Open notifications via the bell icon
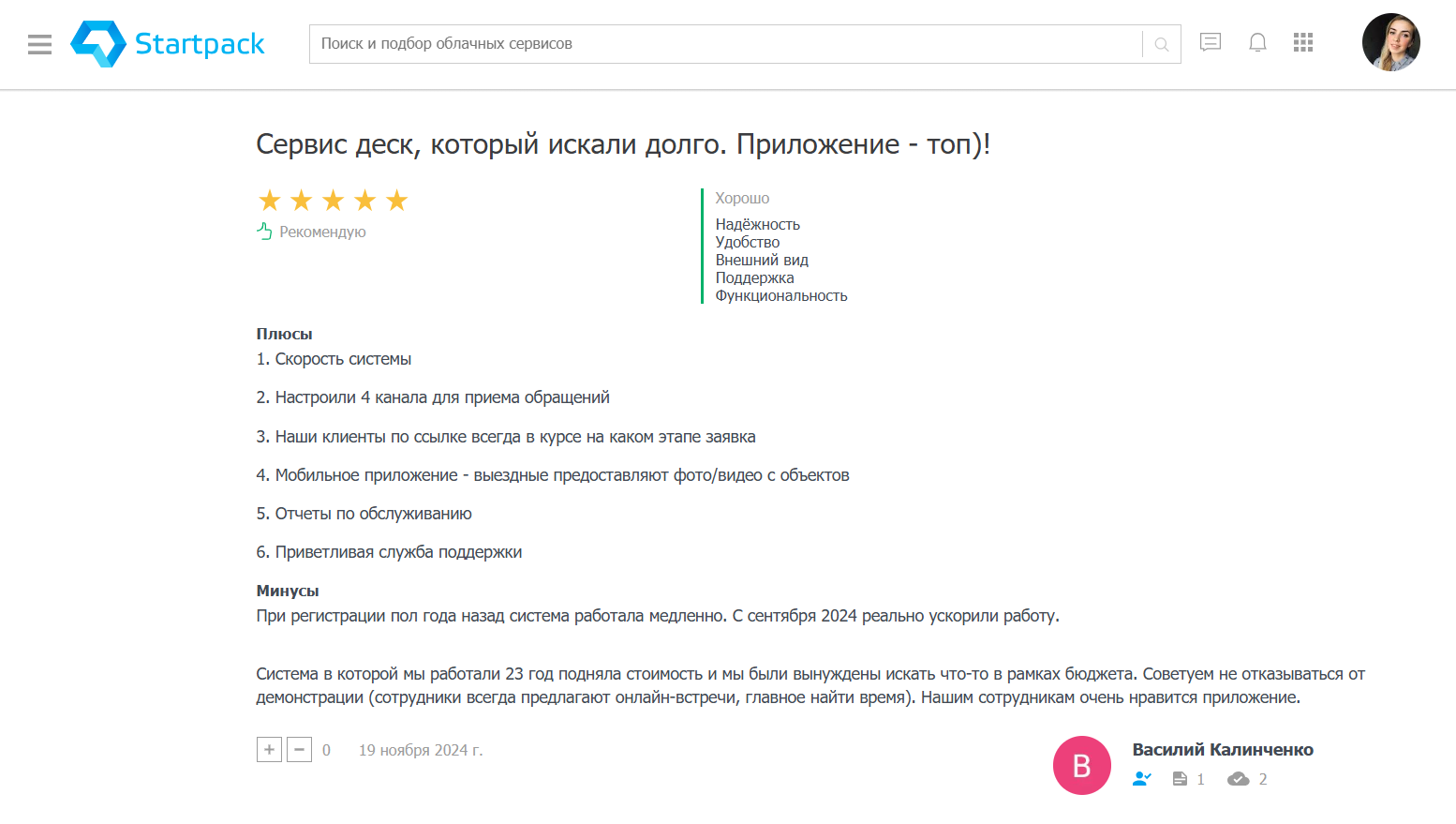Screen dimensions: 1456x824 [x=1257, y=42]
